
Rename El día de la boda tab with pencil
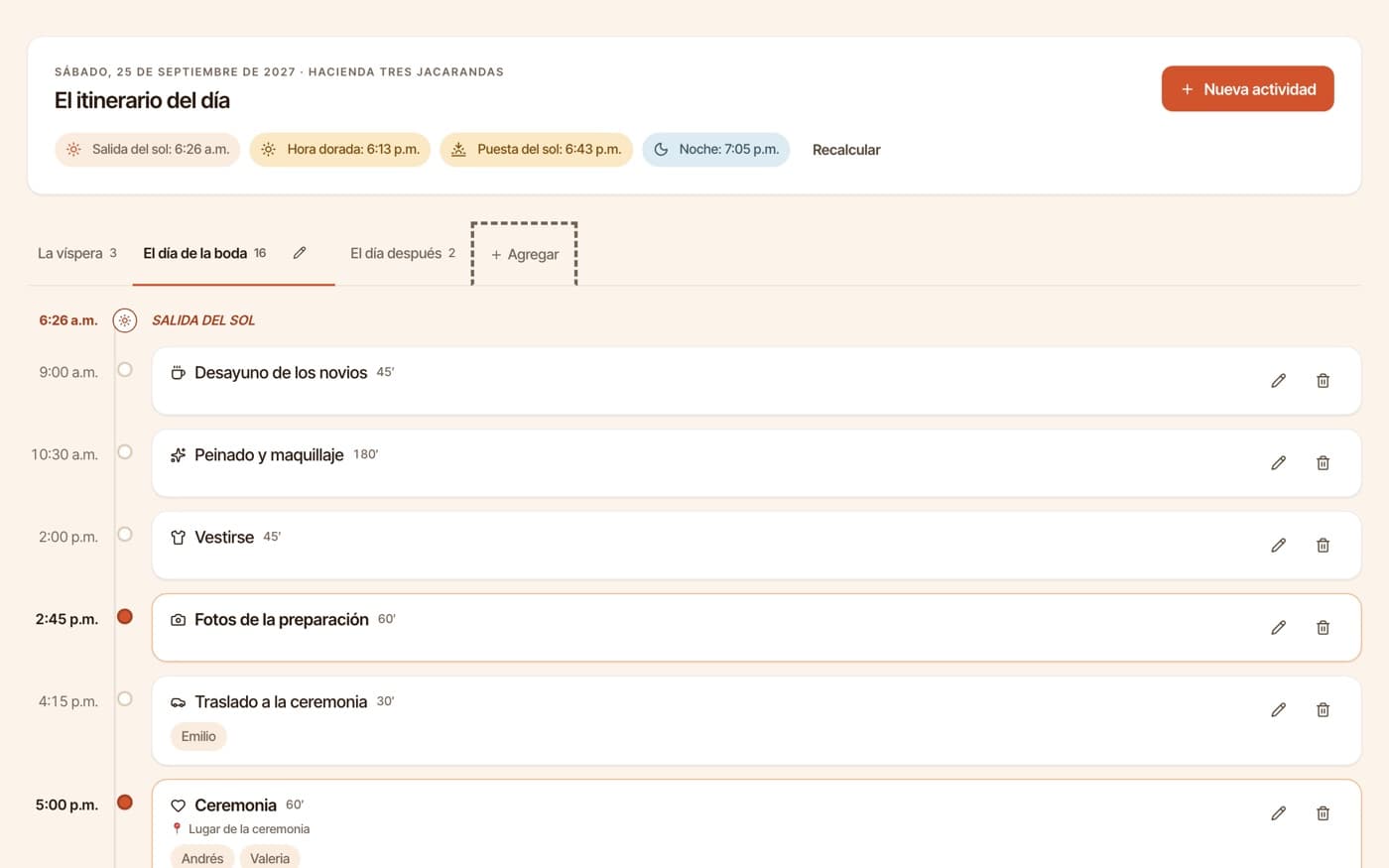pyautogui.click(x=300, y=253)
